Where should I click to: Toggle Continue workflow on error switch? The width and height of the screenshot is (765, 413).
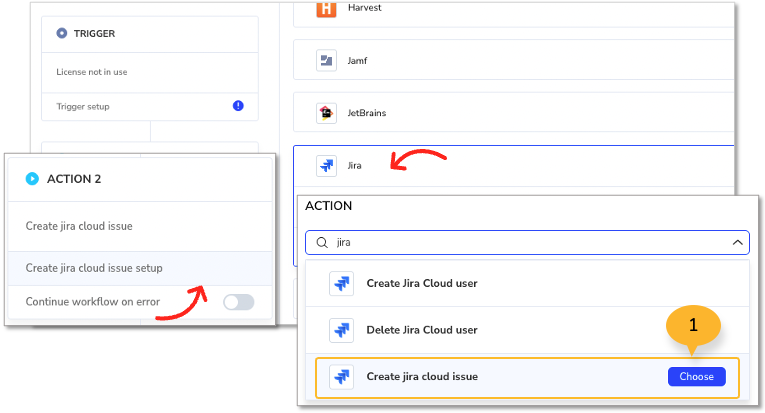(239, 302)
